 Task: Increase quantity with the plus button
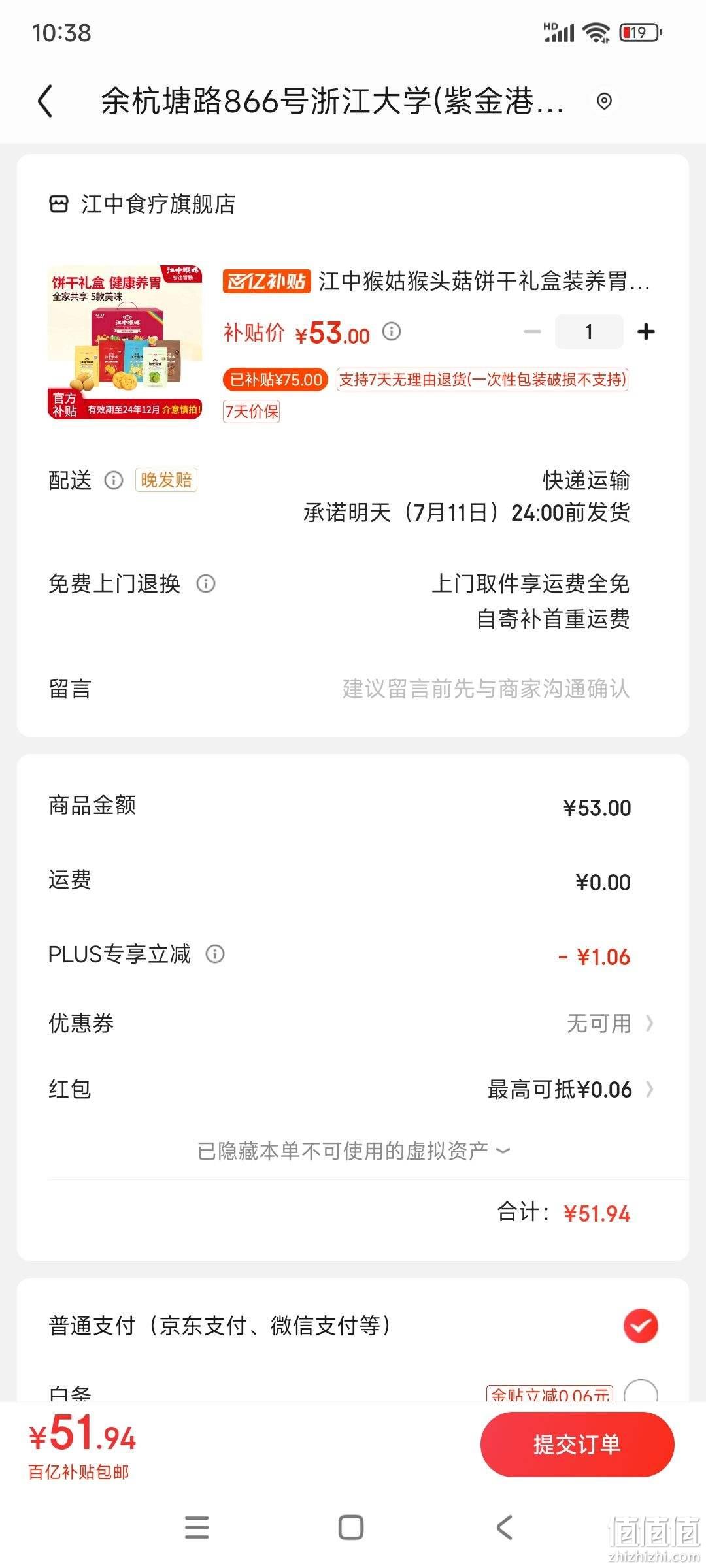(646, 332)
